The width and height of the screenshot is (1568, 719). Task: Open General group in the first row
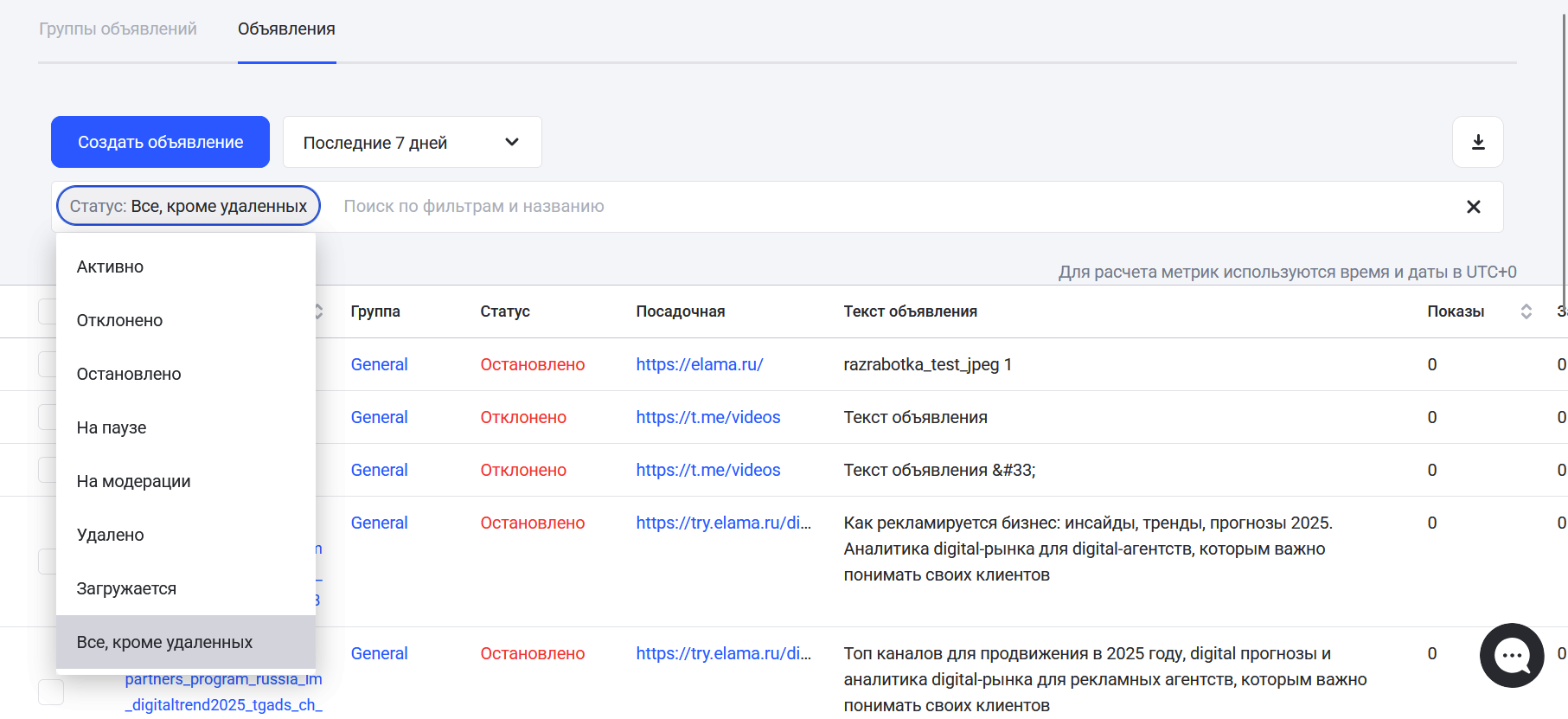[379, 365]
